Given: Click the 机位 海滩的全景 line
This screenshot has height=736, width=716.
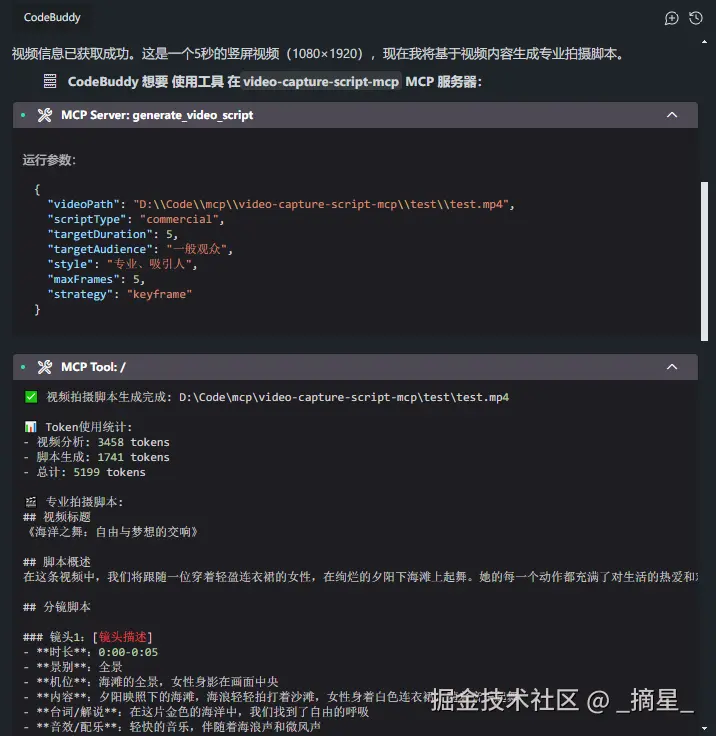Looking at the screenshot, I should click(151, 682).
